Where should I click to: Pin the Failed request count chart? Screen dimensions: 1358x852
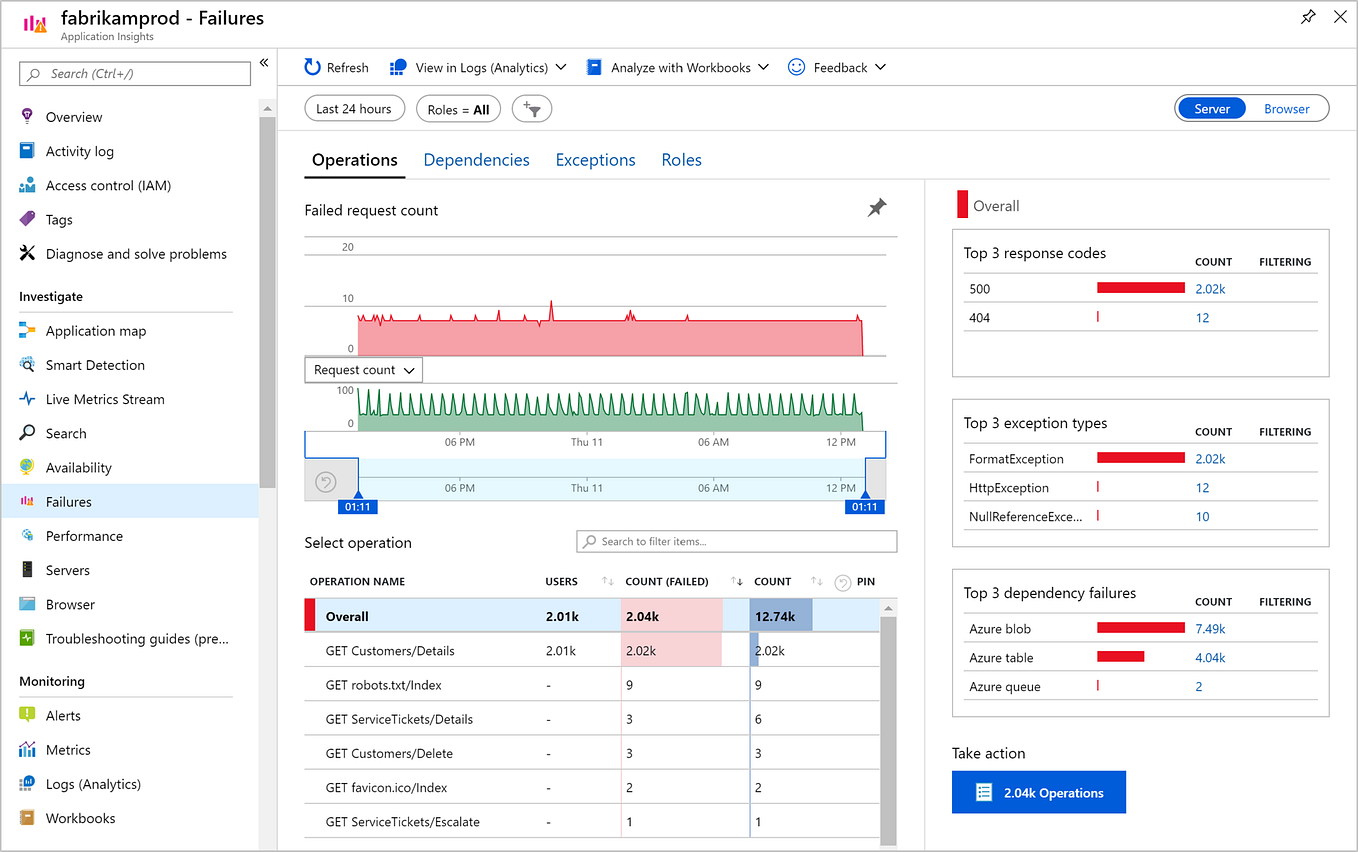pyautogui.click(x=877, y=207)
